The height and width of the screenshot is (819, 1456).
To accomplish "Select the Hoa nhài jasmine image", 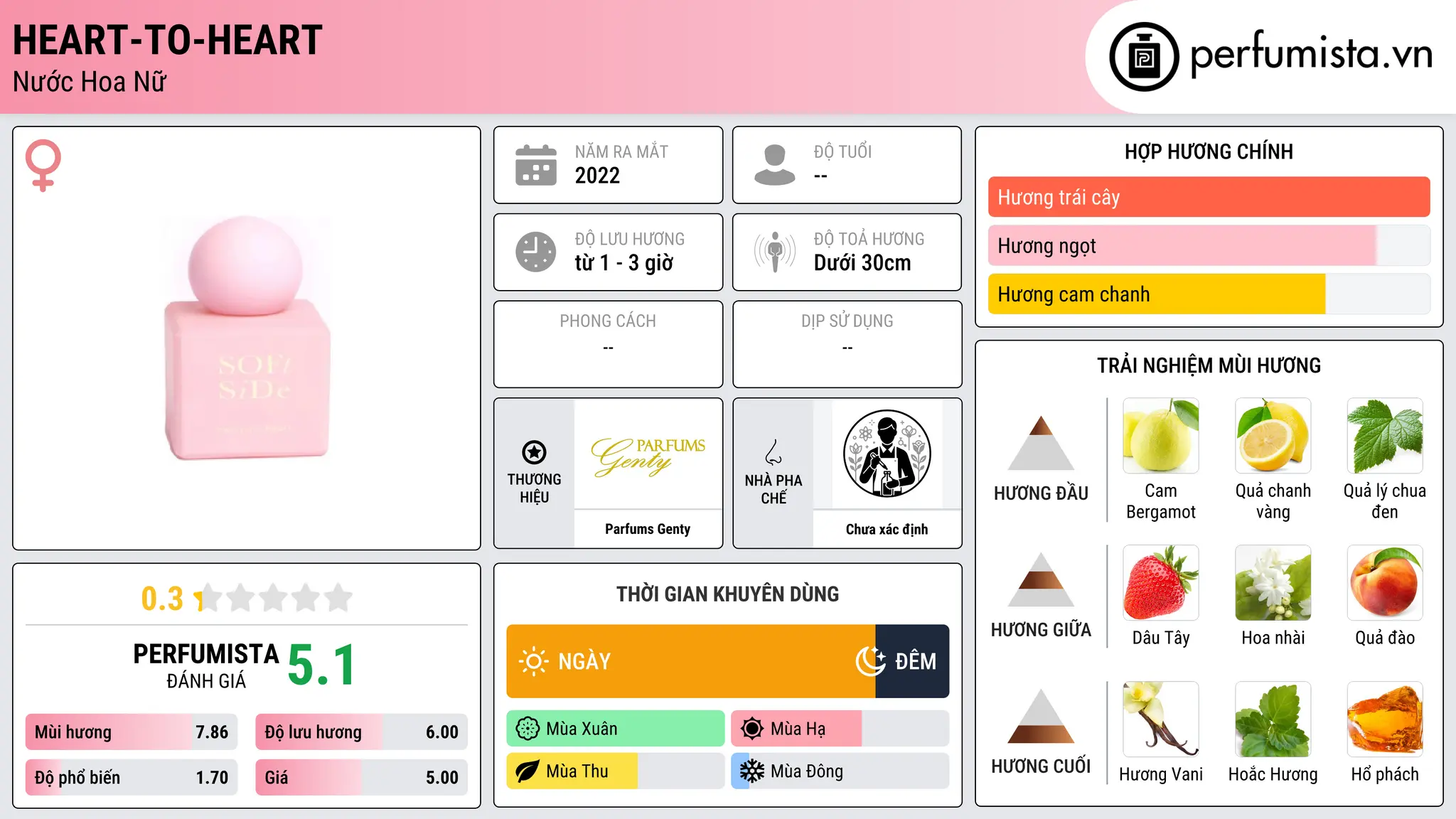I will pos(1273,583).
